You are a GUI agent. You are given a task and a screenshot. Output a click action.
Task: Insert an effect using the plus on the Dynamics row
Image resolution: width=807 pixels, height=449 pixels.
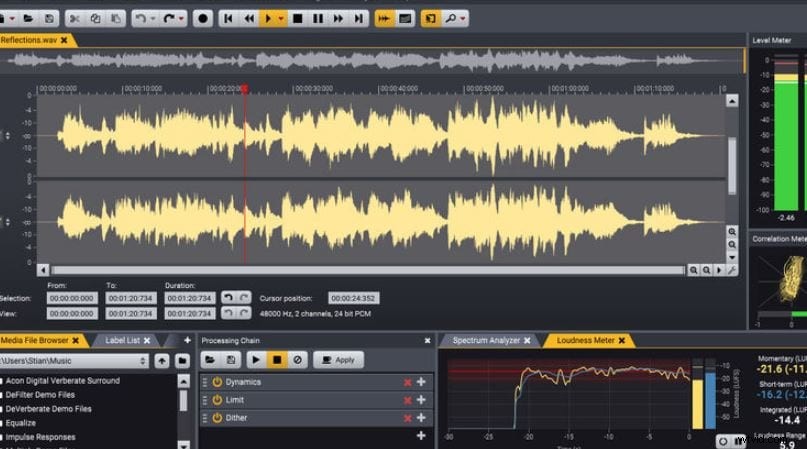coord(421,382)
